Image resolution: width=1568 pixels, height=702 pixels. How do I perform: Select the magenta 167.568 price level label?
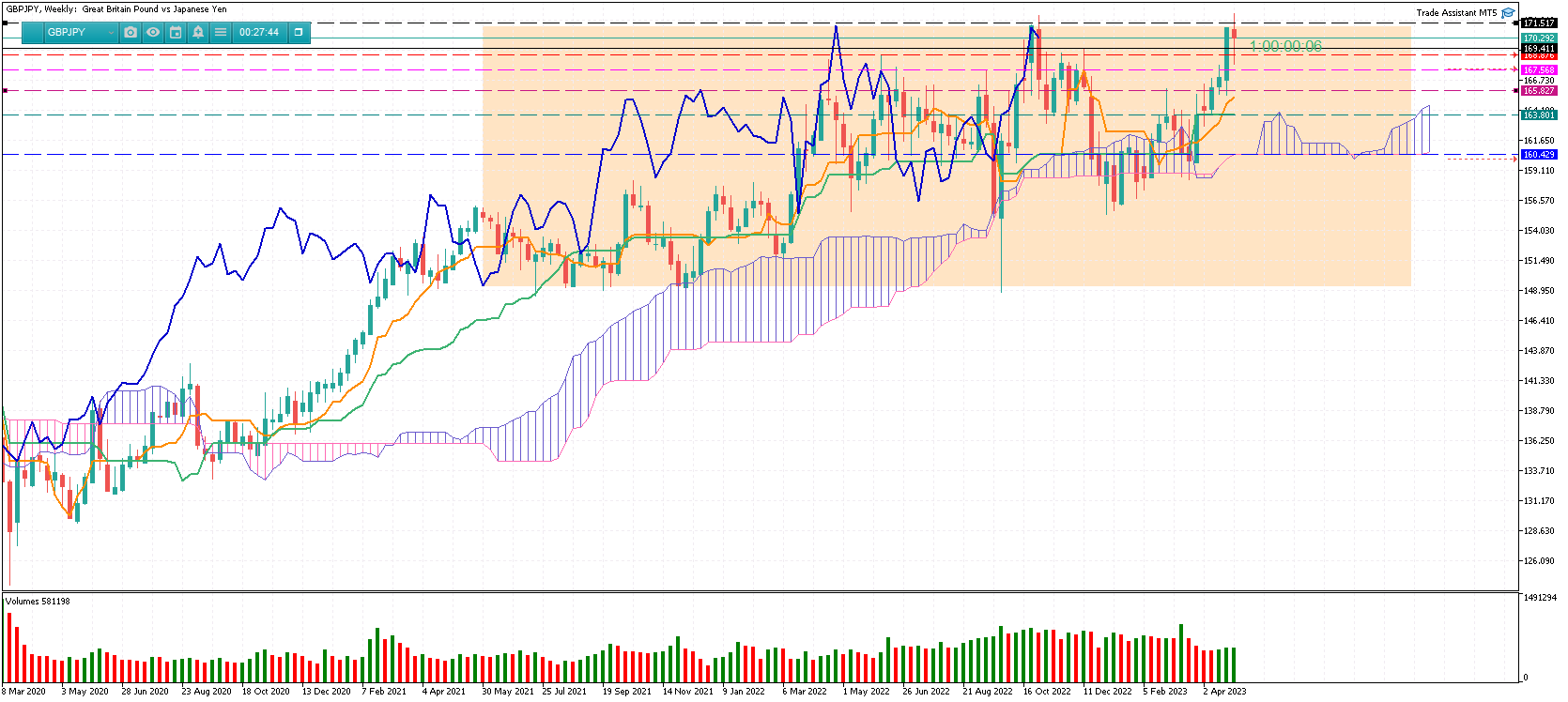(1539, 70)
